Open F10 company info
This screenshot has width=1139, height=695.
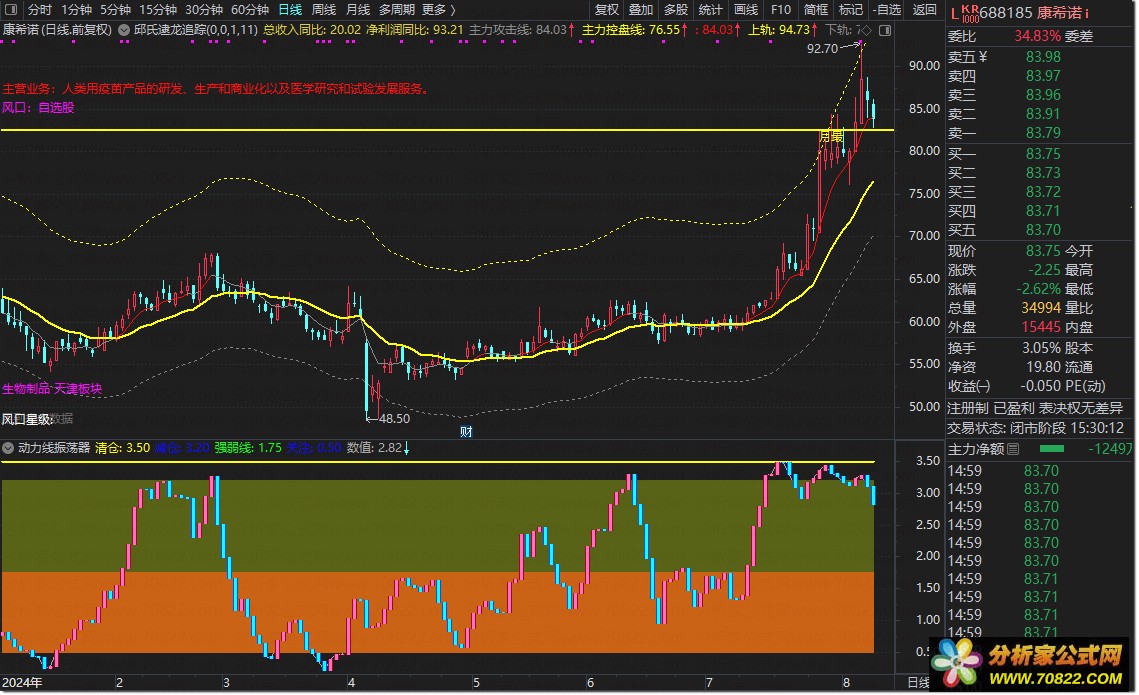781,9
